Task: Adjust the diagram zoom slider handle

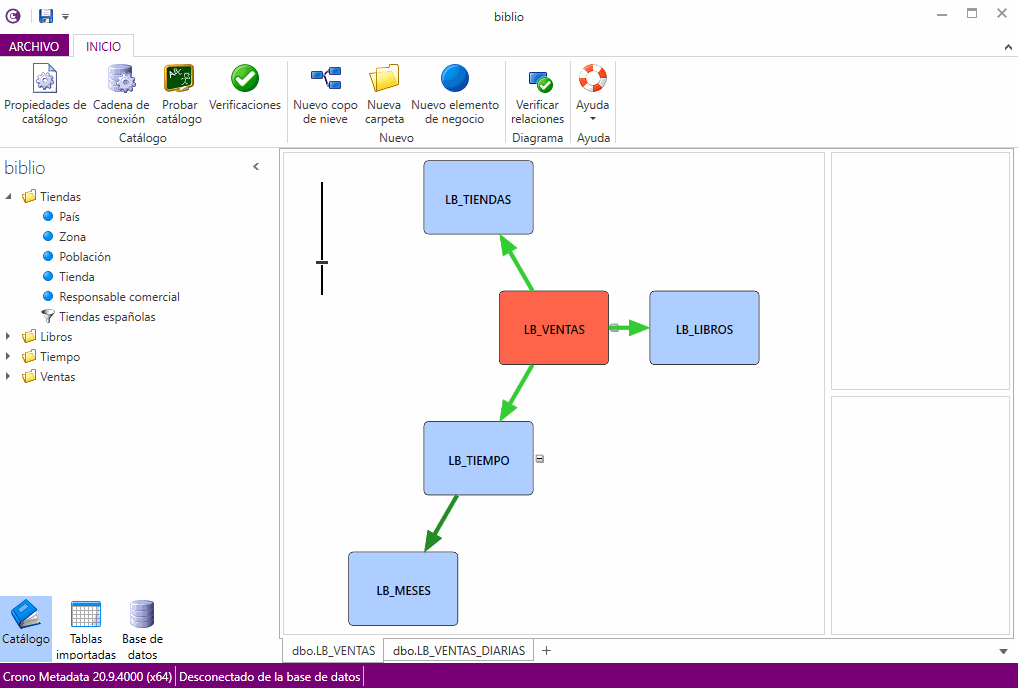Action: pyautogui.click(x=322, y=263)
